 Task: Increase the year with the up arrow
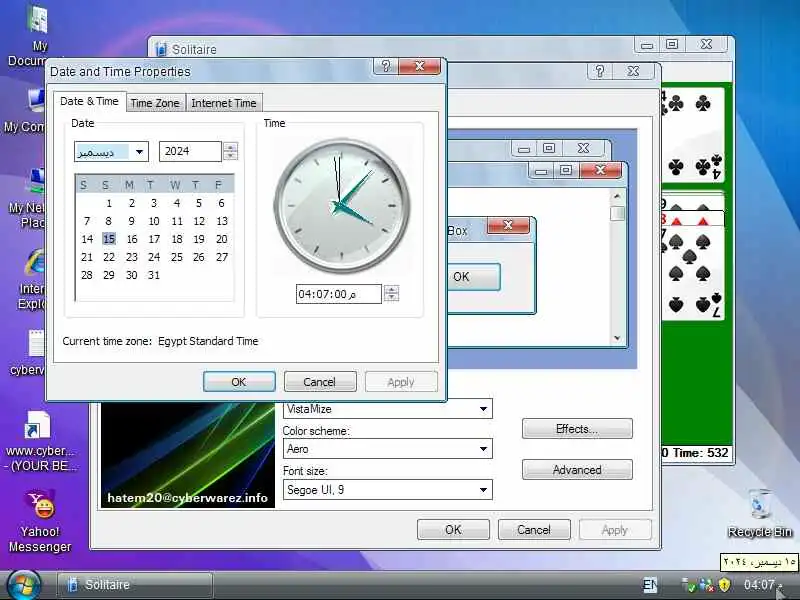[x=231, y=147]
